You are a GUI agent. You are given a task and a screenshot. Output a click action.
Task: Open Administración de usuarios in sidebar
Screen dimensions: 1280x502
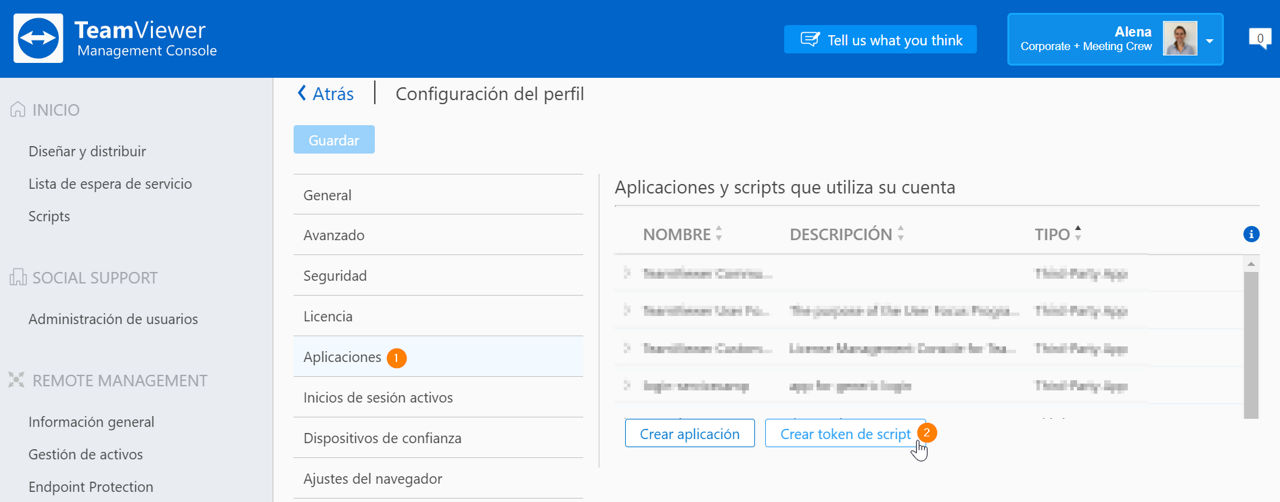(x=113, y=319)
